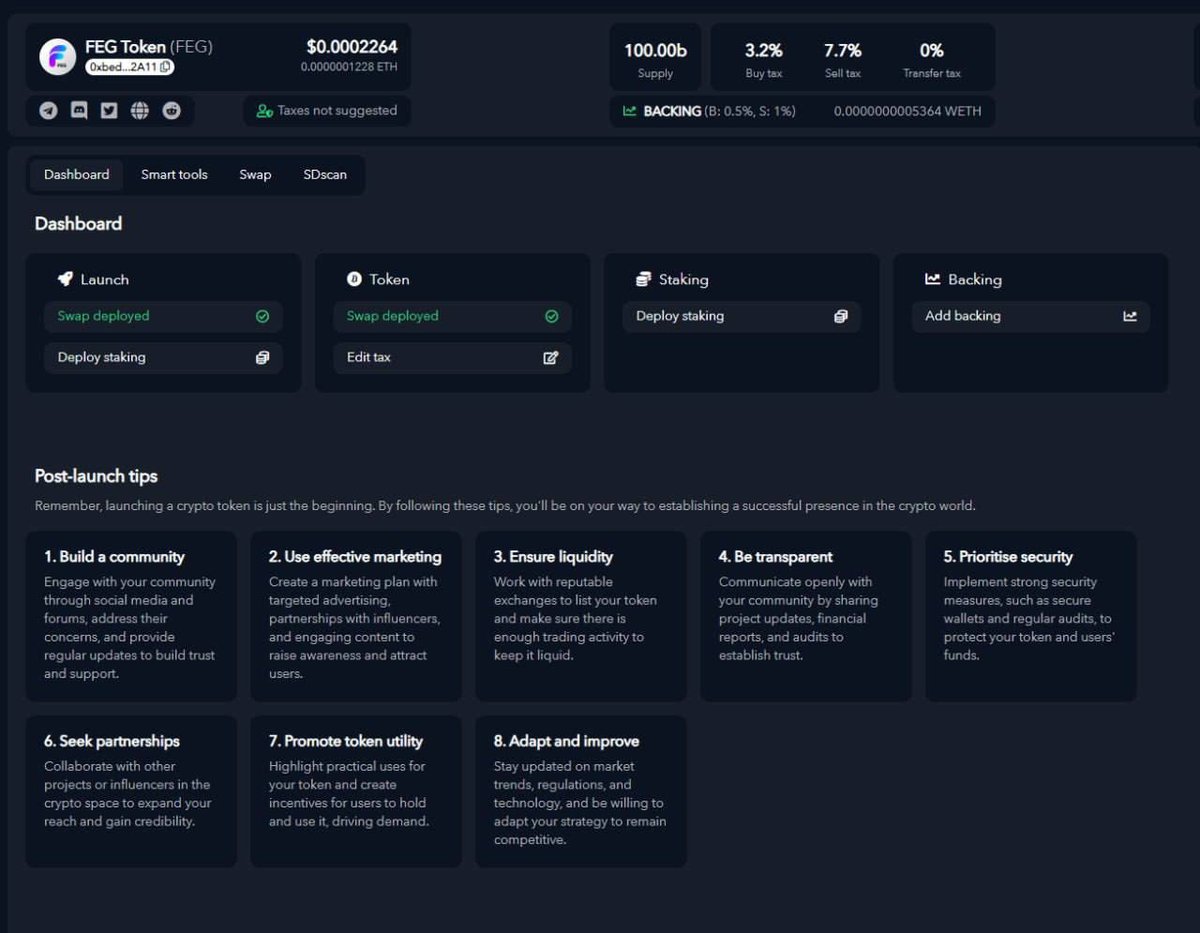Image resolution: width=1200 pixels, height=933 pixels.
Task: Click the Dashboard section heading
Action: click(78, 224)
